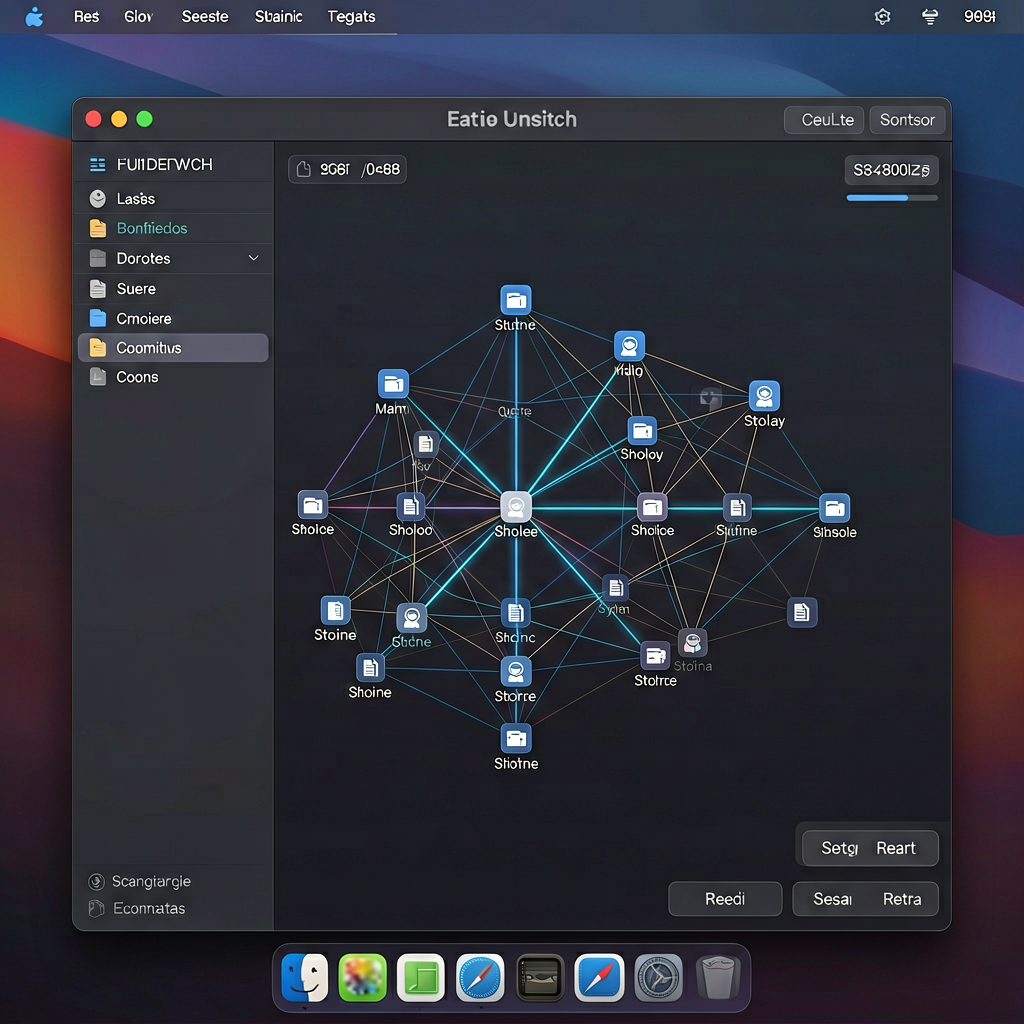Click the S34800IZ§ status badge
Image resolution: width=1024 pixels, height=1024 pixels.
[891, 170]
